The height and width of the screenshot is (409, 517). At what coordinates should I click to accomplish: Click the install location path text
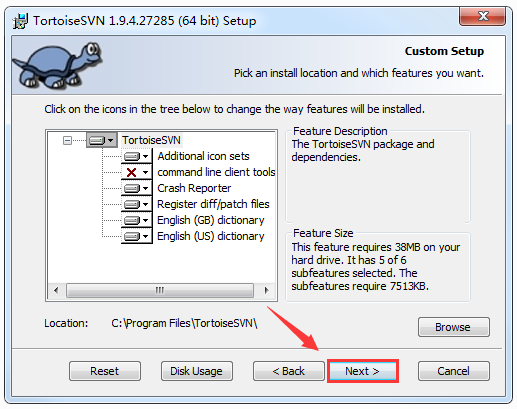[184, 323]
